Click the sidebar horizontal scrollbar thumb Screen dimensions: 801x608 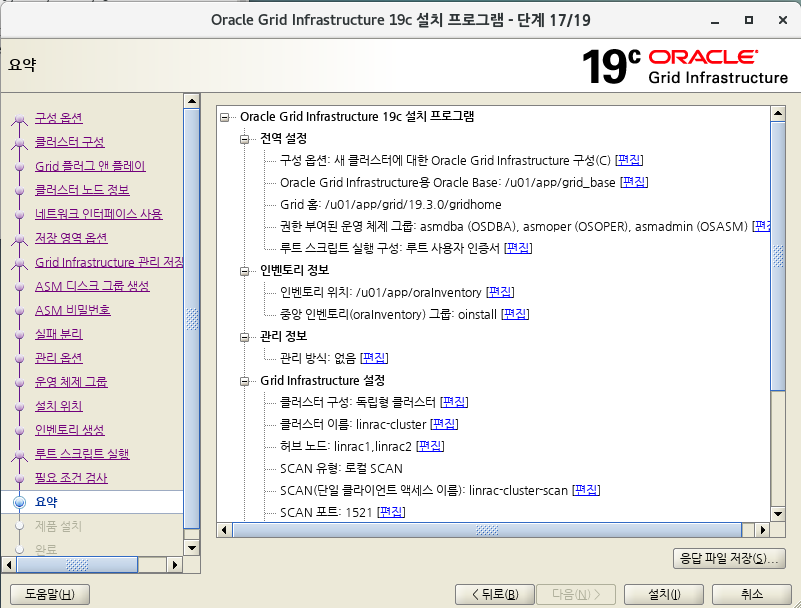tap(77, 565)
